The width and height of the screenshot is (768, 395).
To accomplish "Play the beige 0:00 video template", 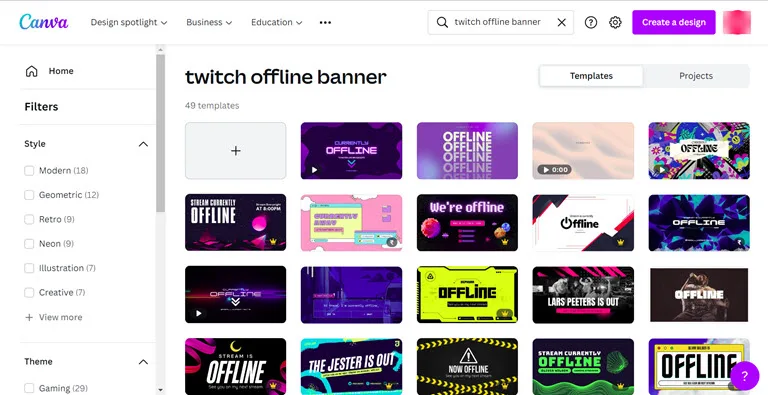I will (554, 170).
